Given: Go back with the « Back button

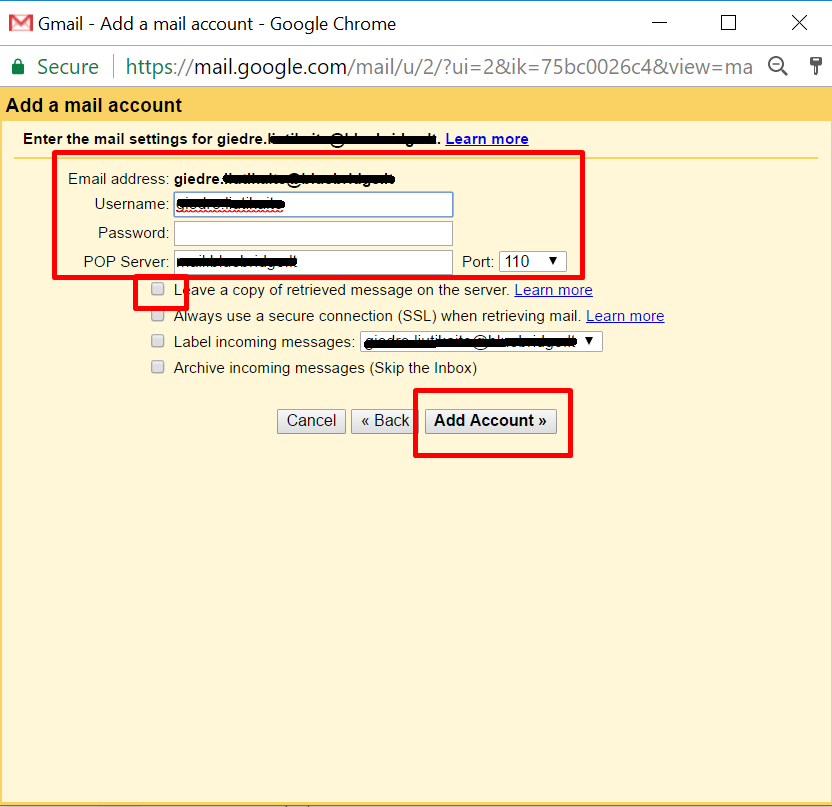Looking at the screenshot, I should click(385, 421).
